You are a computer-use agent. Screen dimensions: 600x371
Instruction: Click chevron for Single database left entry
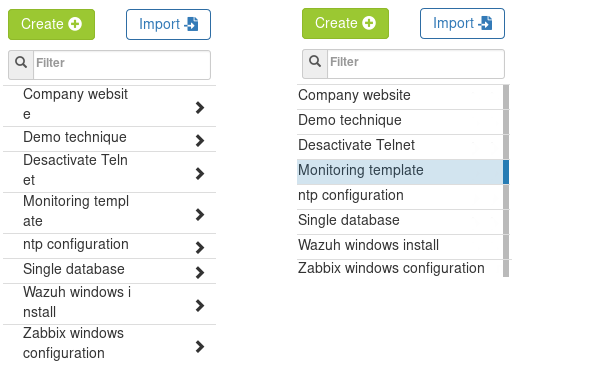199,272
